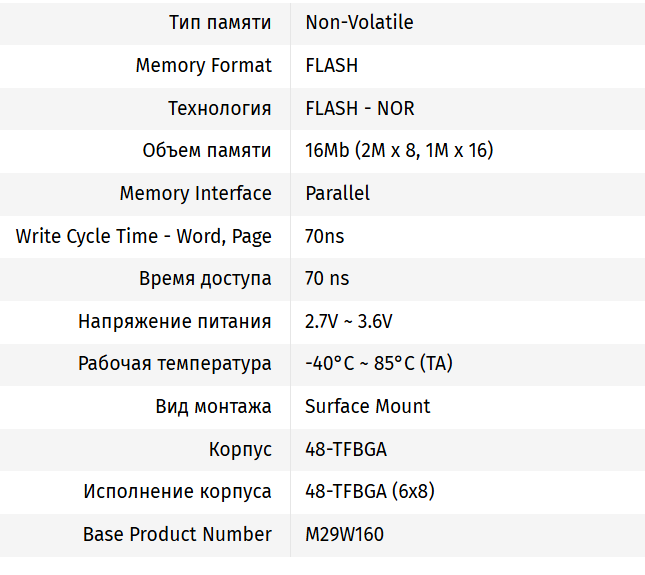
Task: Select the "-40°C ~ 85°C (TA)" value
Action: point(379,364)
